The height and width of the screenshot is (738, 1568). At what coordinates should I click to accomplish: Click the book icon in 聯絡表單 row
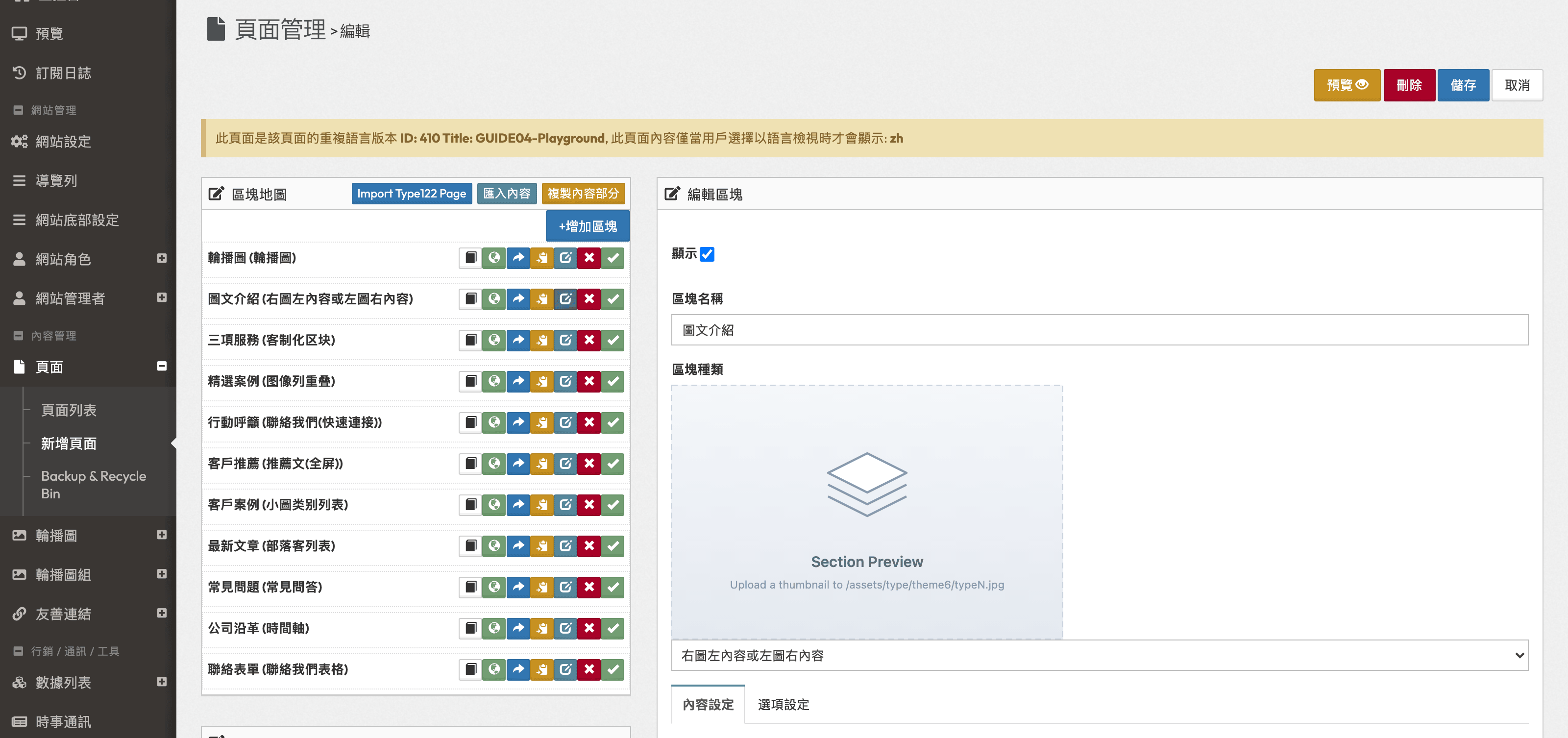tap(470, 670)
